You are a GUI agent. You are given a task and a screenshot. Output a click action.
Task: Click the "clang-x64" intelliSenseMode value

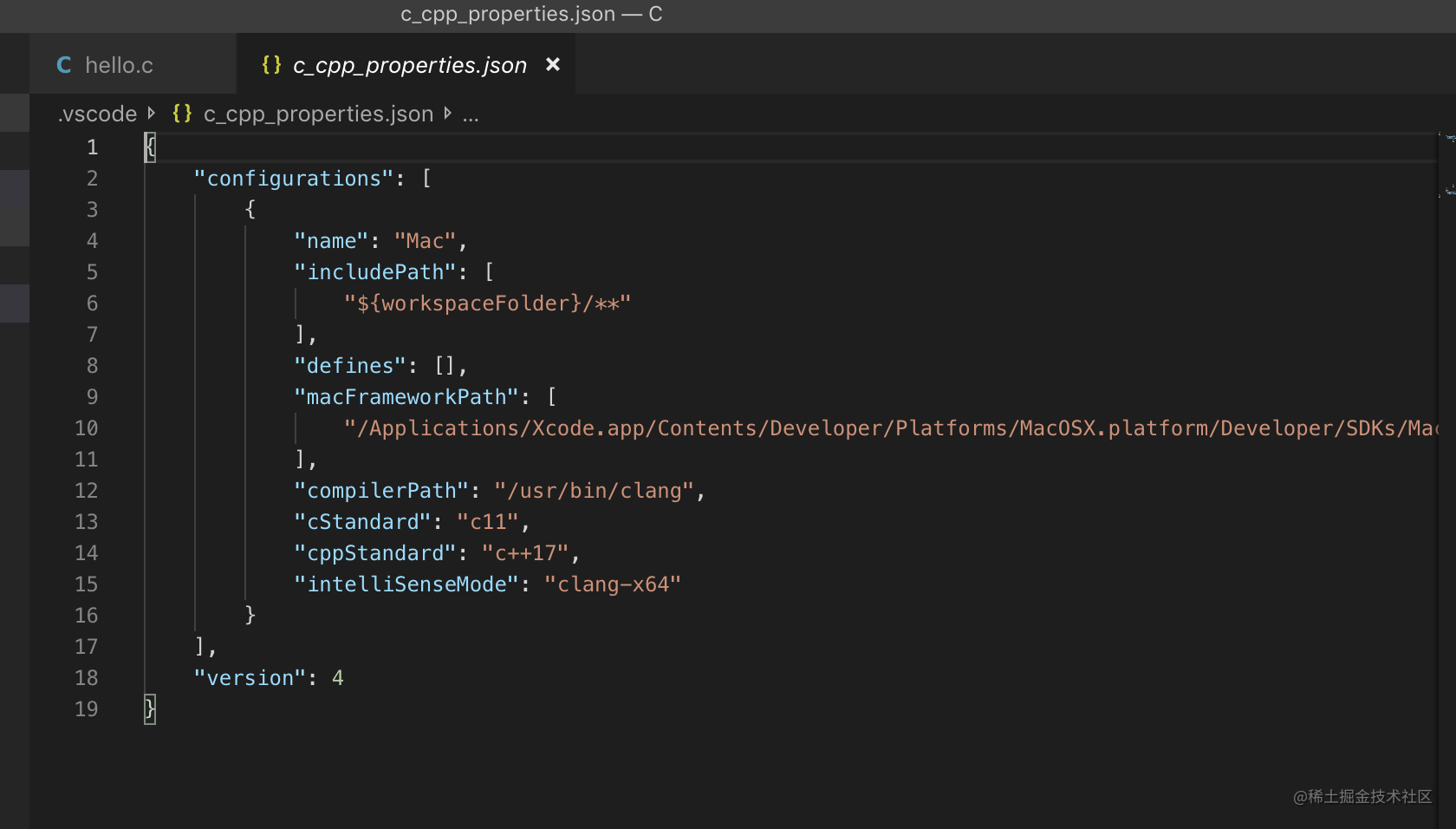click(x=612, y=584)
